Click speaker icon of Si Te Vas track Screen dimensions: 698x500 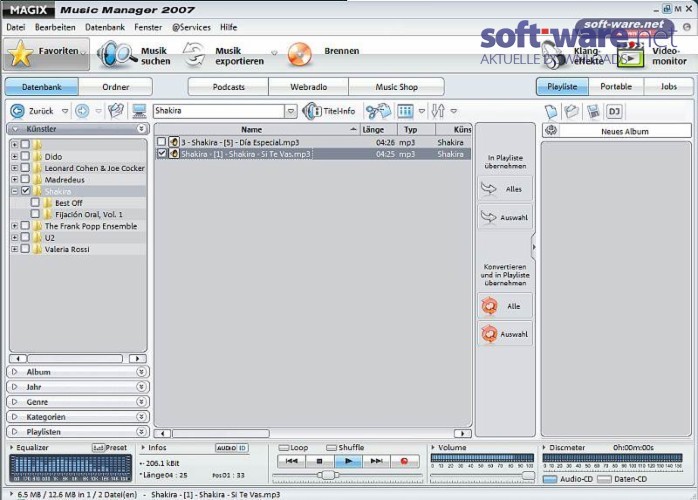tap(174, 154)
